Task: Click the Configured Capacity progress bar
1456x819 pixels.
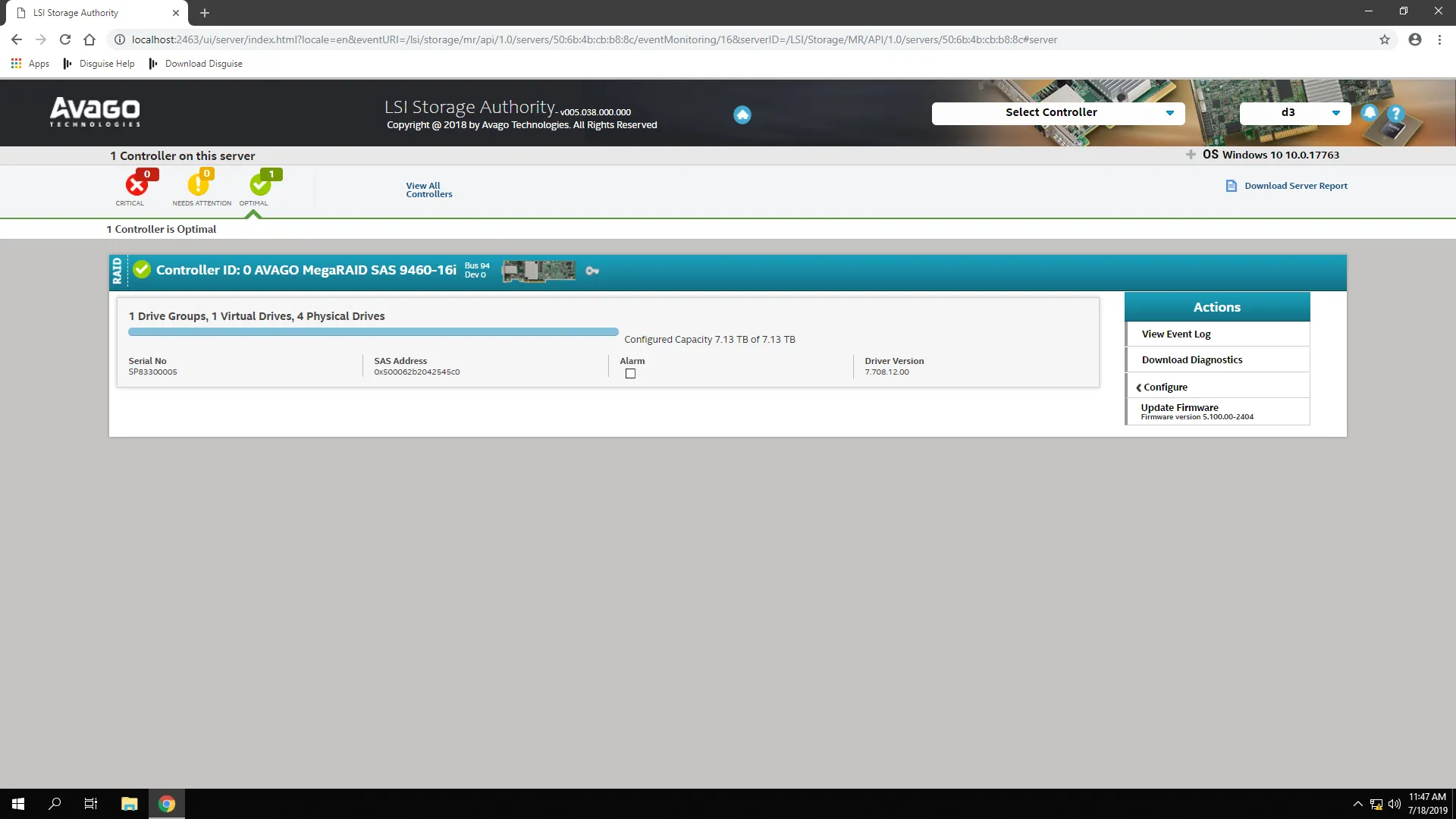Action: click(373, 332)
